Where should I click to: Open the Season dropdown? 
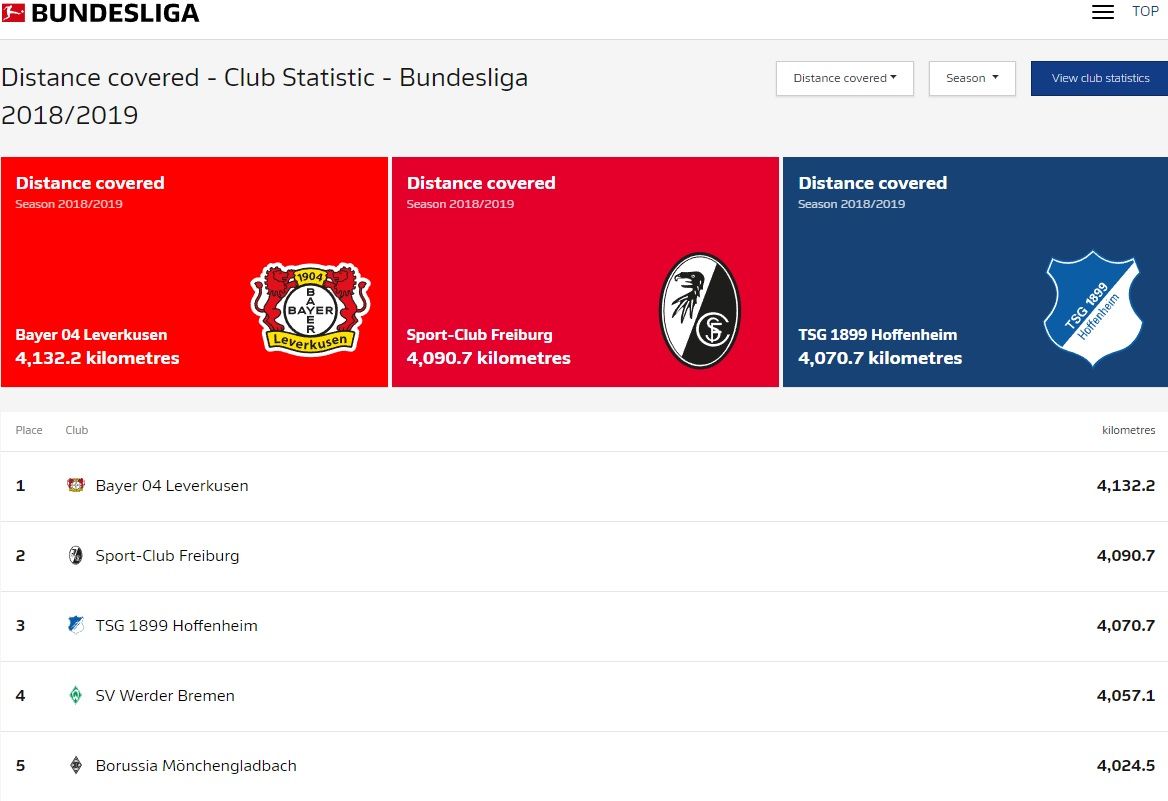[x=971, y=78]
